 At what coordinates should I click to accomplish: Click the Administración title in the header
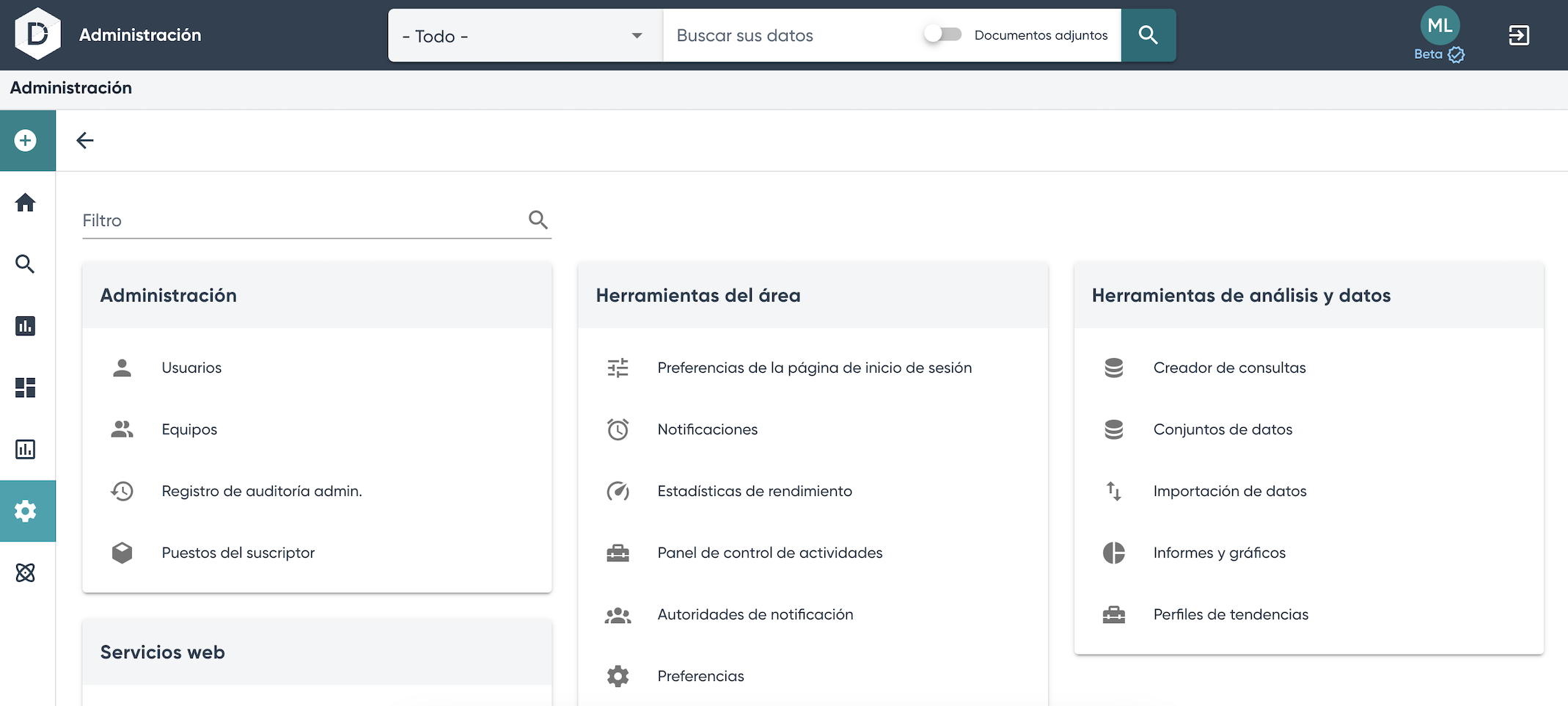click(140, 34)
